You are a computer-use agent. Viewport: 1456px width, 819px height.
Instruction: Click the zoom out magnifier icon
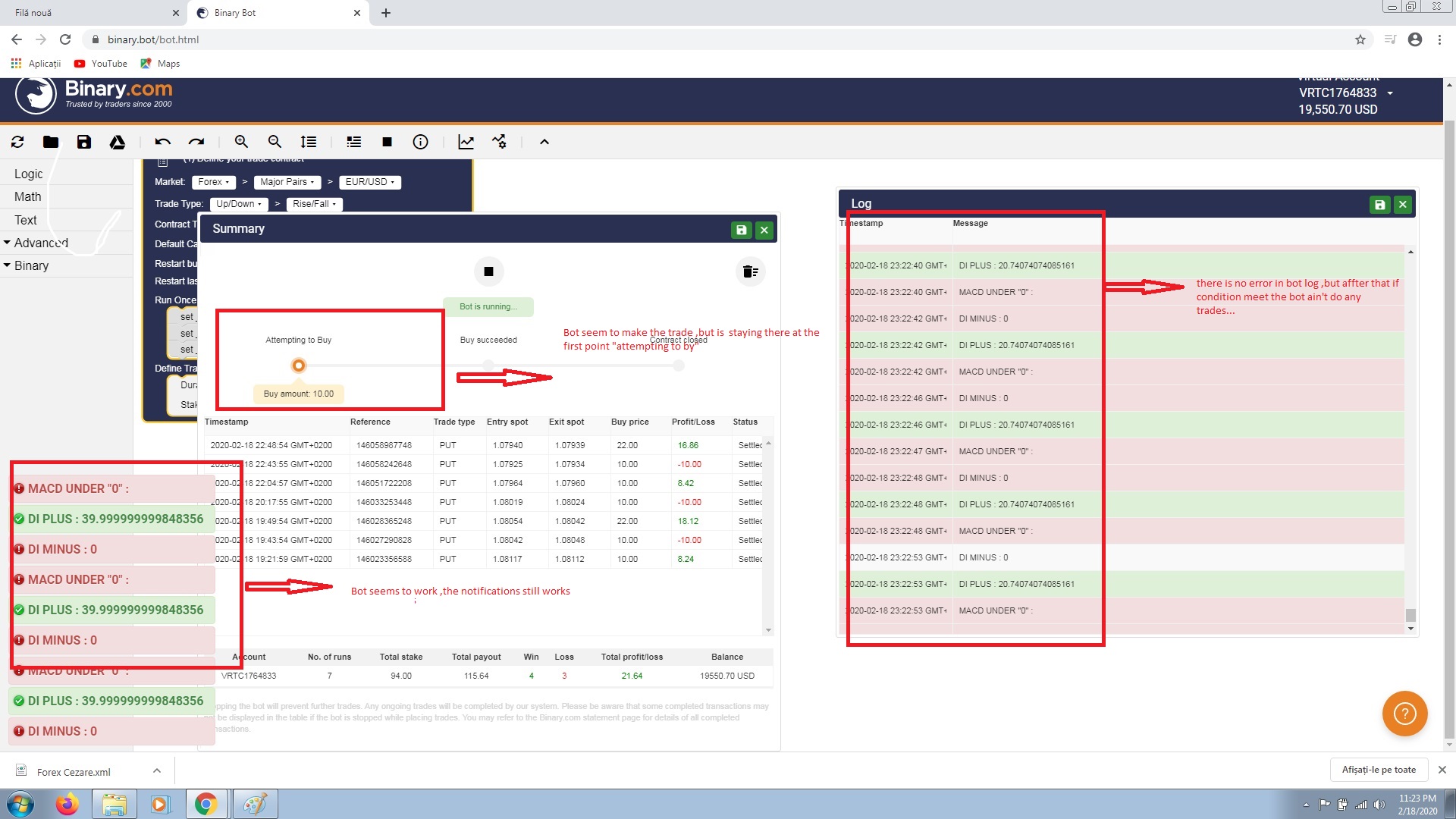pyautogui.click(x=275, y=142)
